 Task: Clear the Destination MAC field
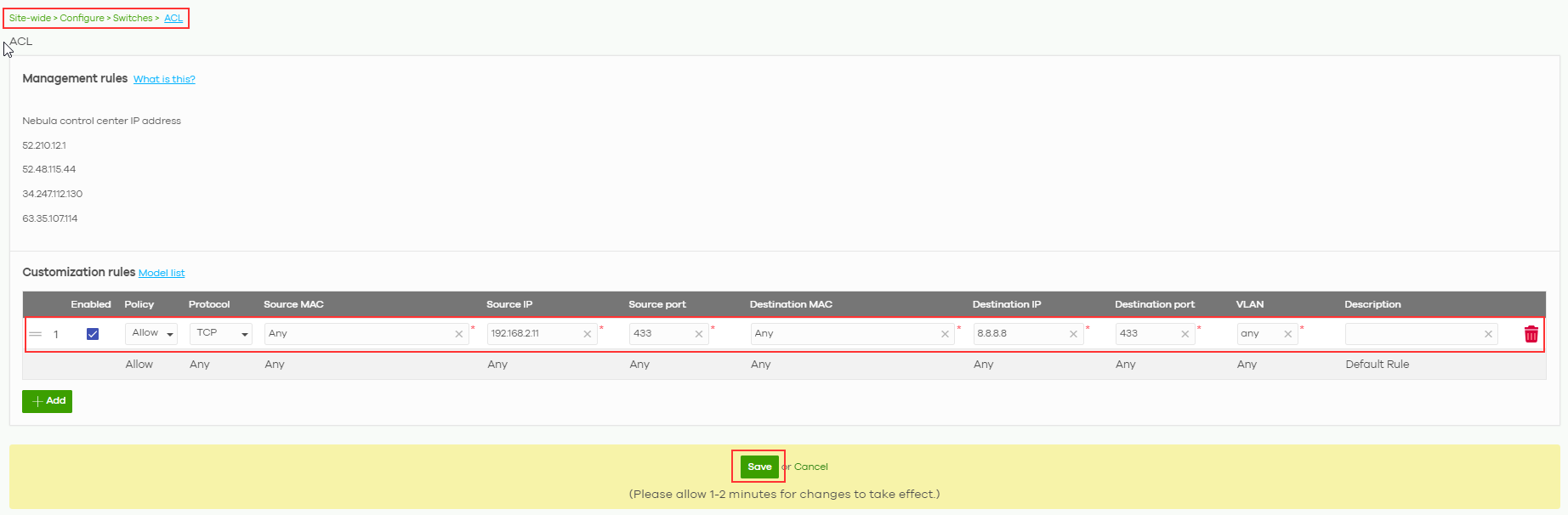click(945, 334)
